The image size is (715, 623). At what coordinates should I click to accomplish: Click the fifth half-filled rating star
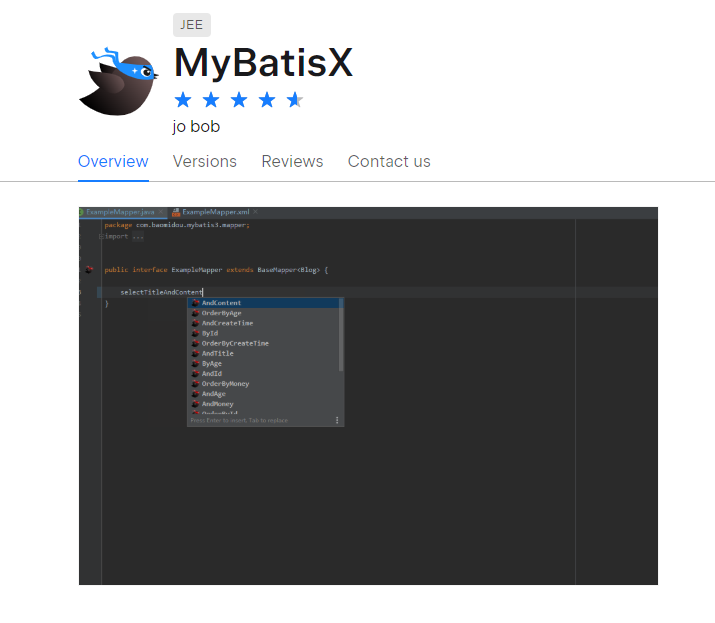(295, 100)
